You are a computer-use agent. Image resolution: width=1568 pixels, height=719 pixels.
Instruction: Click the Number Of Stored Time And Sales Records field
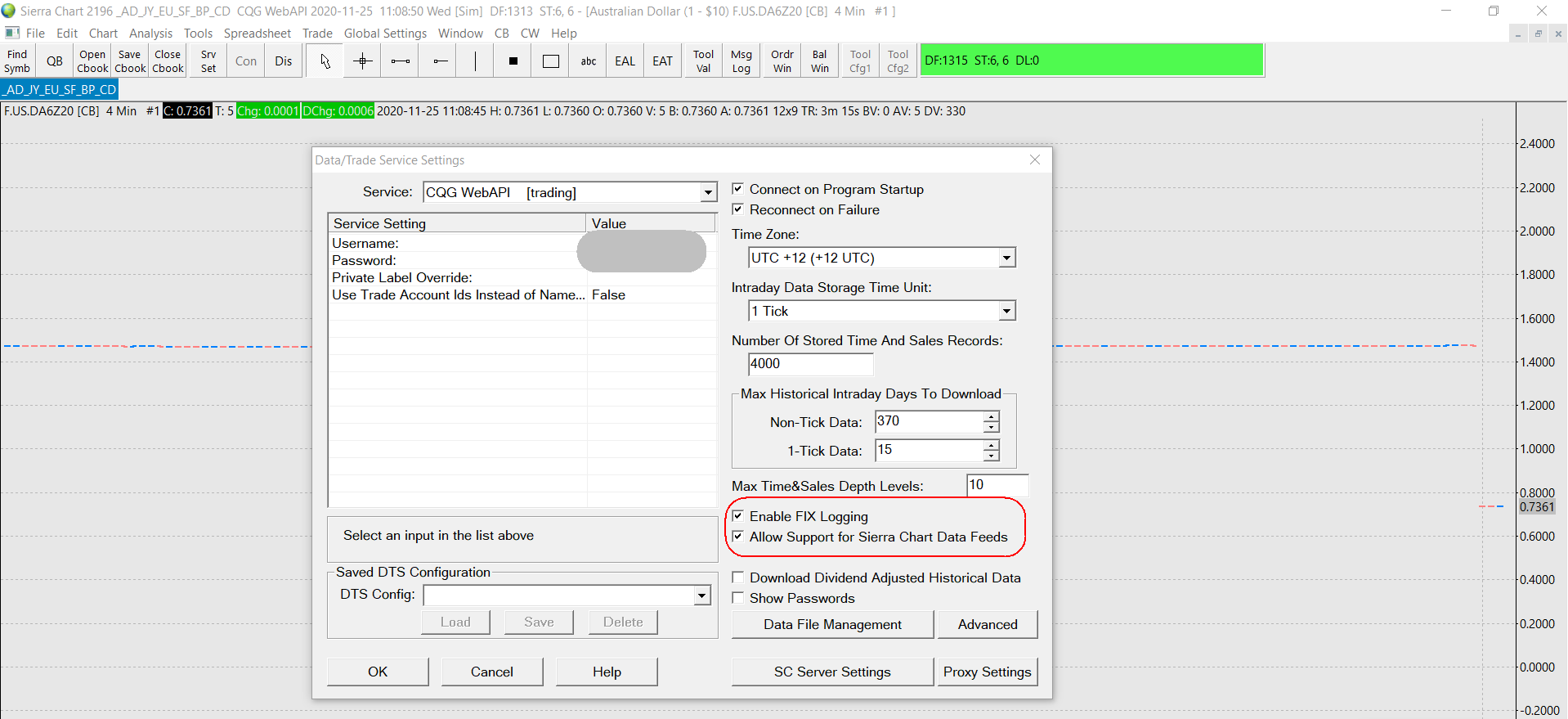[811, 364]
